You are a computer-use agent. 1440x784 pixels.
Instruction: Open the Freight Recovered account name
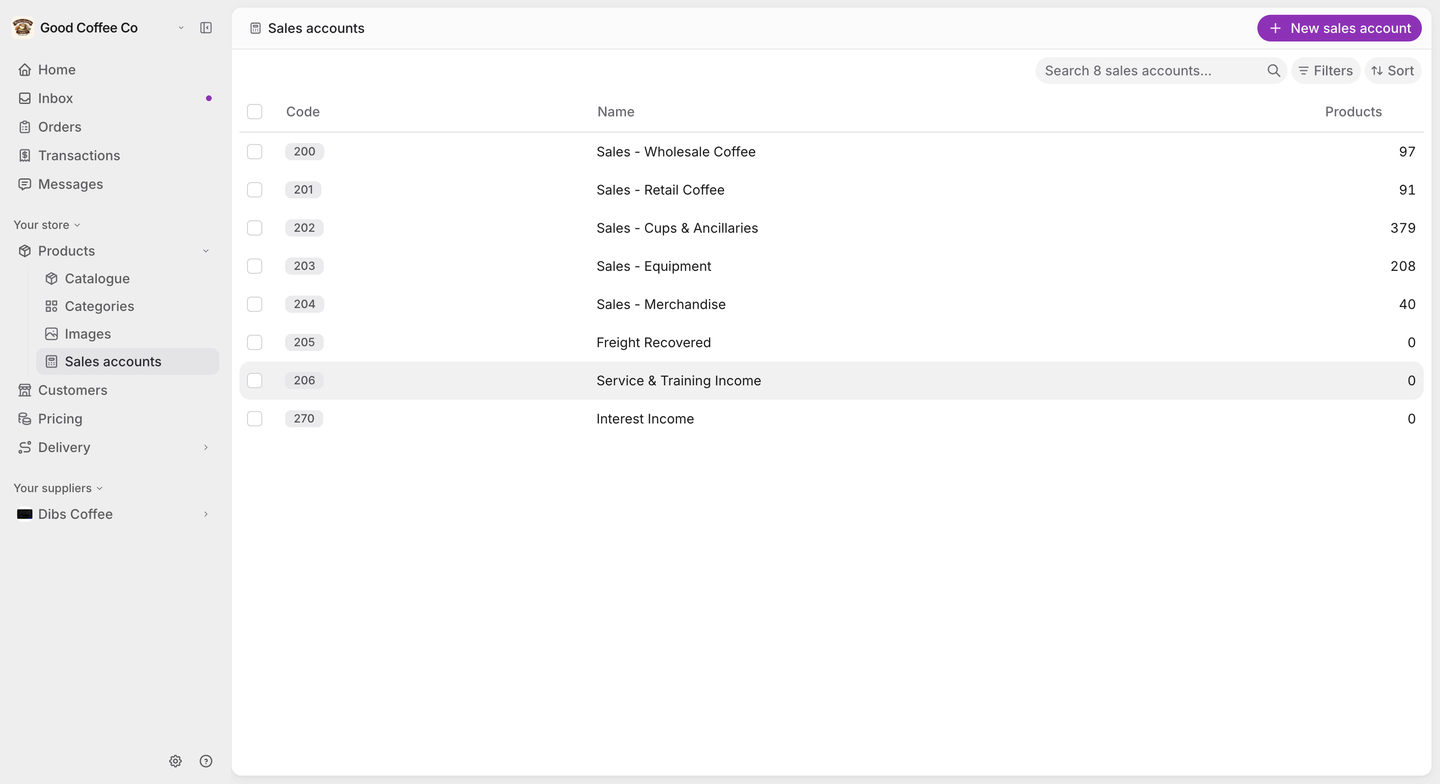click(x=654, y=342)
